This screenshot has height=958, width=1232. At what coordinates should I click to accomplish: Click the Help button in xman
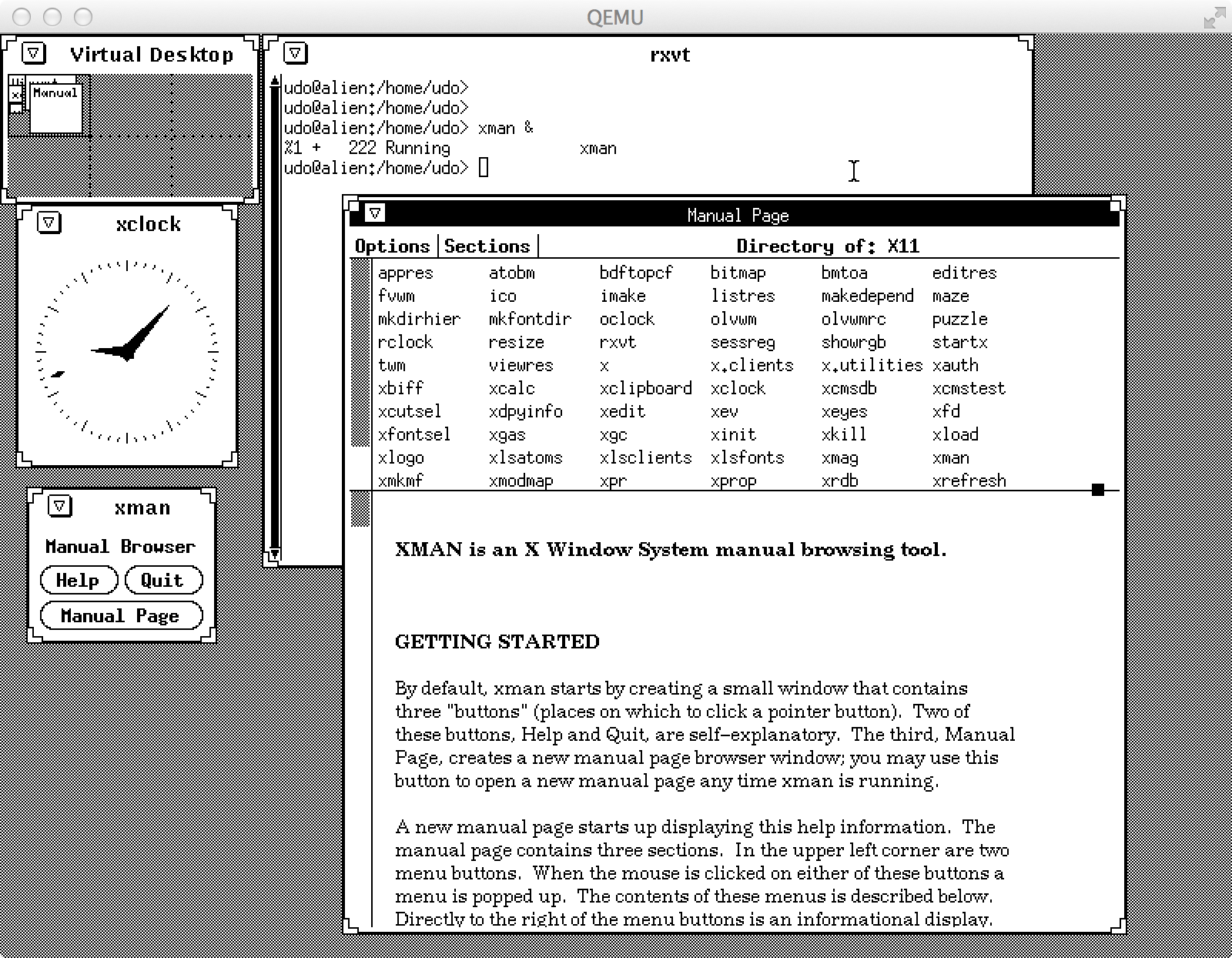coord(79,579)
